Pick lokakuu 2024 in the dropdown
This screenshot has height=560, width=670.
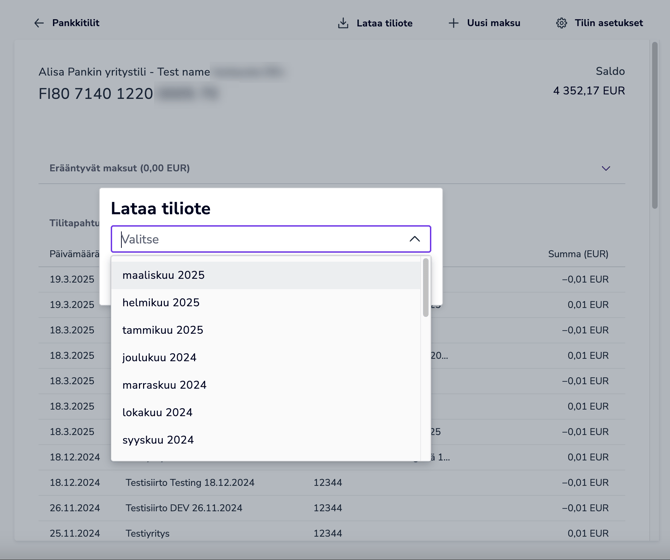pyautogui.click(x=157, y=412)
